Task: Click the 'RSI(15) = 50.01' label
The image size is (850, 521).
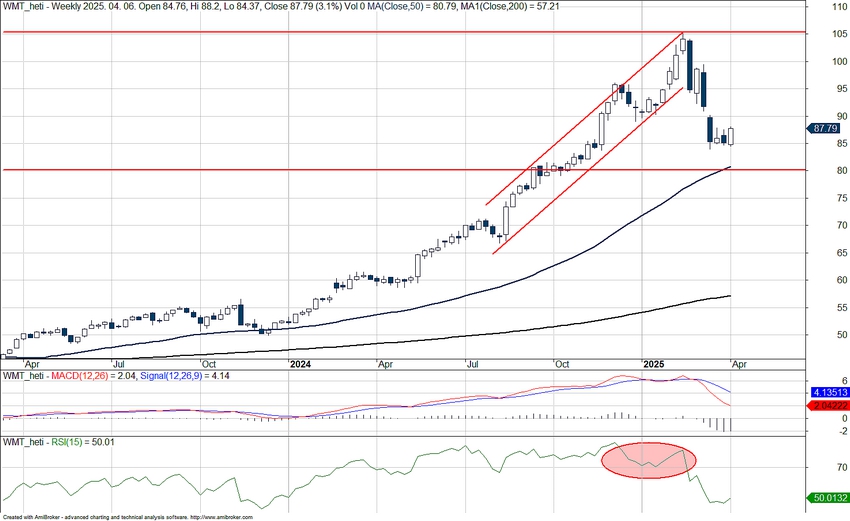Action: [83, 442]
